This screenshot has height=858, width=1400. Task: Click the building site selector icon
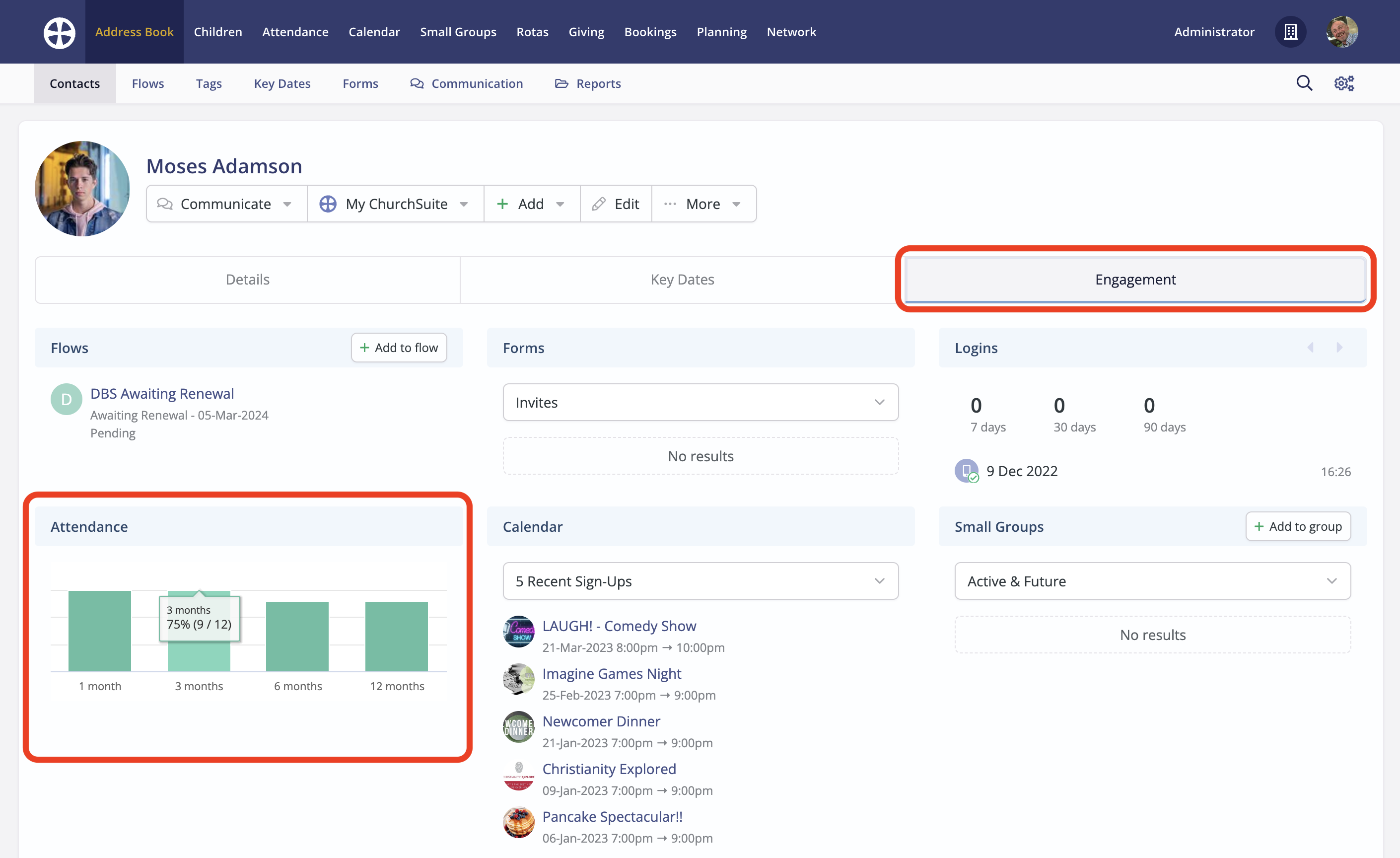coord(1290,32)
